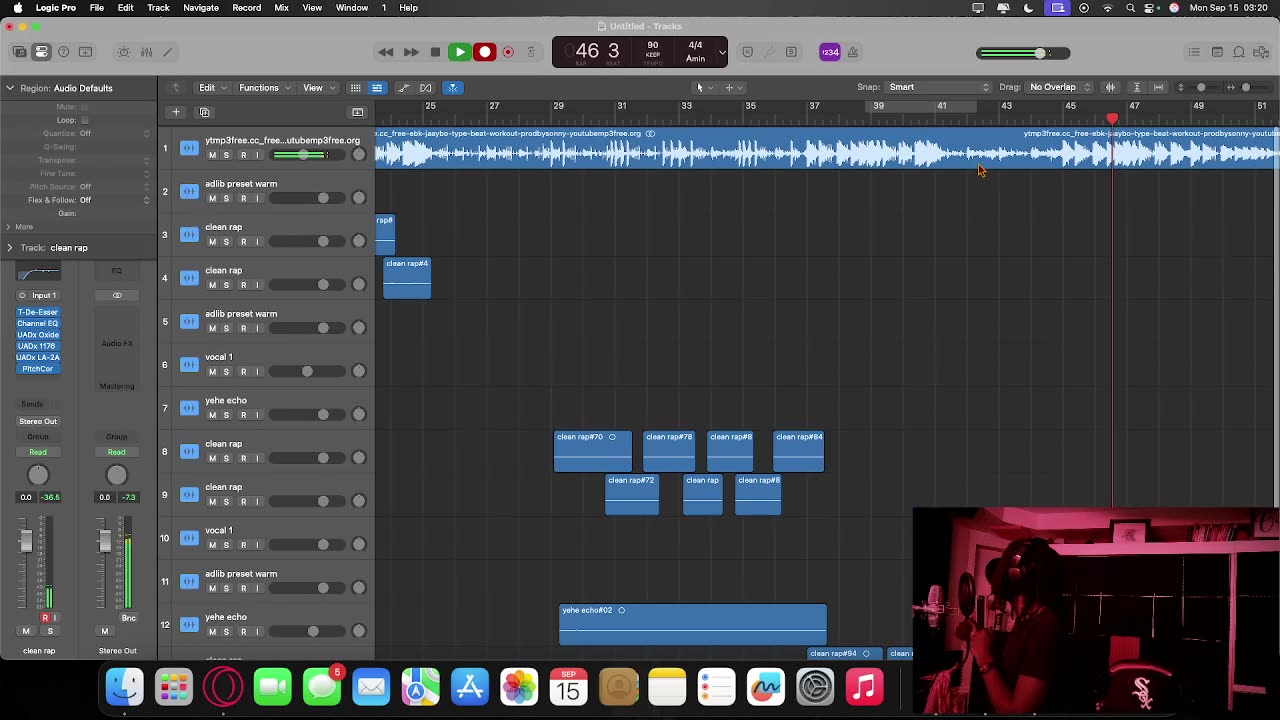Image resolution: width=1280 pixels, height=720 pixels.
Task: Fast forward the playhead
Action: click(410, 52)
